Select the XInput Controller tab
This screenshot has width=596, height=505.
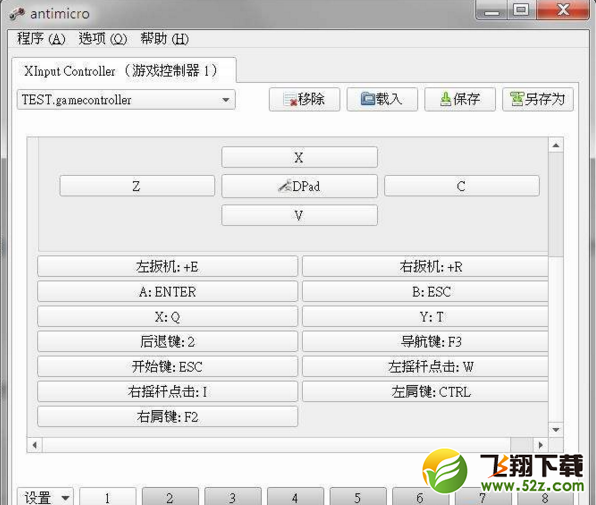coord(124,71)
